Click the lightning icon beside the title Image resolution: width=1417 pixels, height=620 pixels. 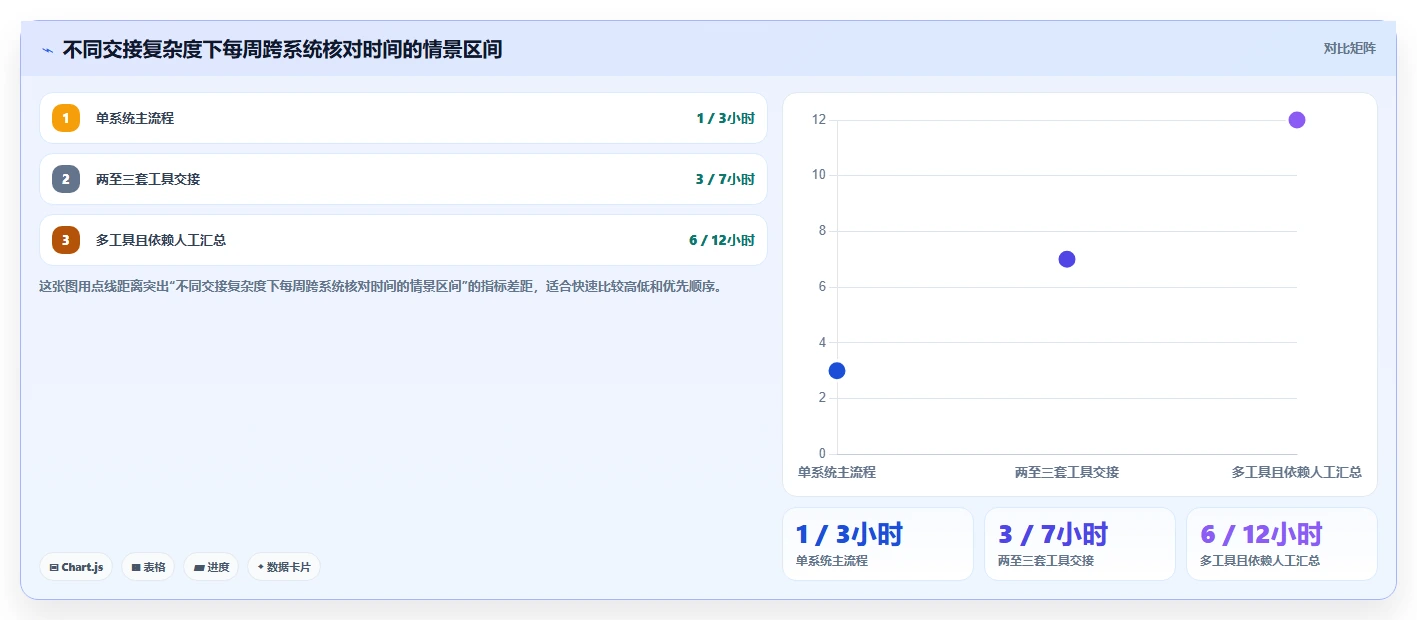coord(48,50)
